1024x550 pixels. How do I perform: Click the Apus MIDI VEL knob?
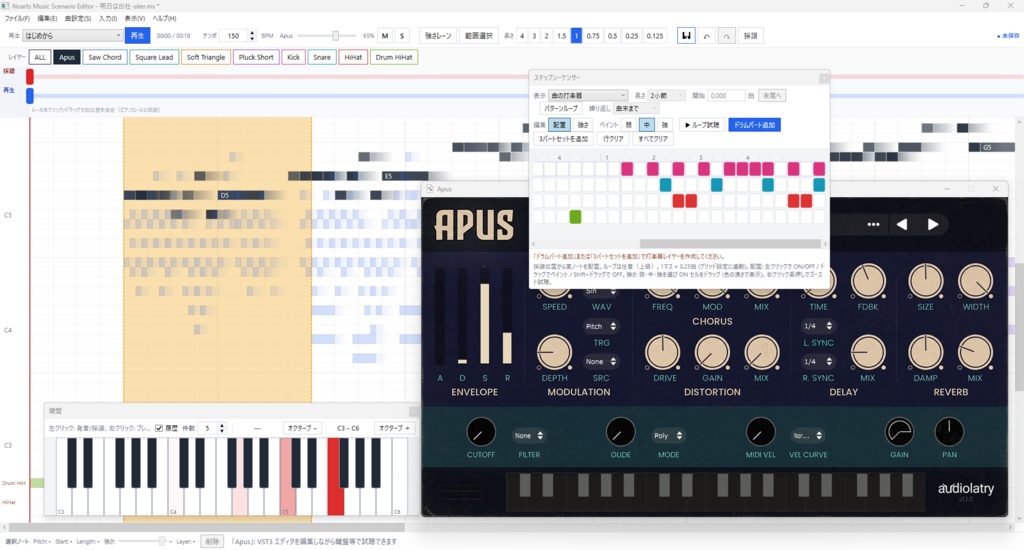(x=760, y=432)
